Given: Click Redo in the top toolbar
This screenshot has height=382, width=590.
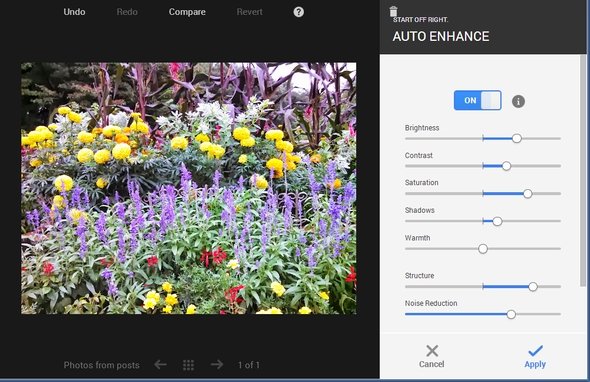Looking at the screenshot, I should pos(127,12).
